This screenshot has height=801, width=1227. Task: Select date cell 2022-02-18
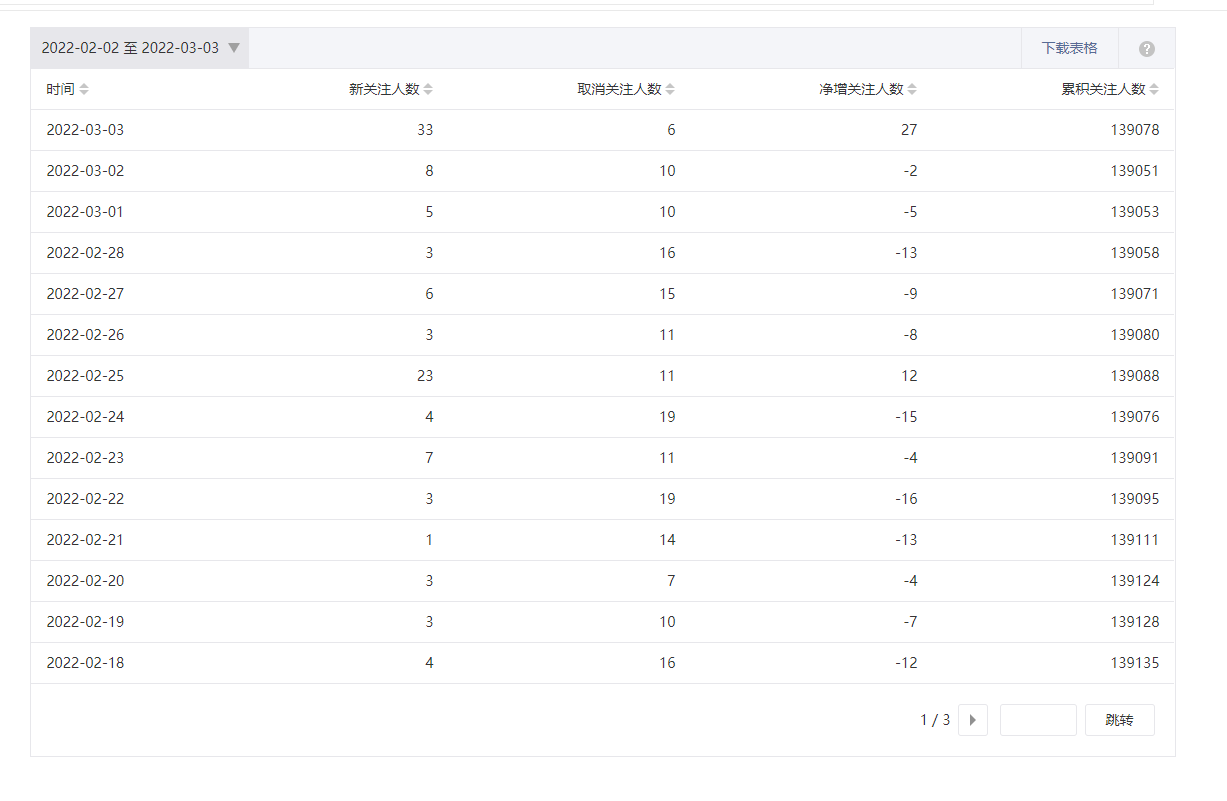85,663
